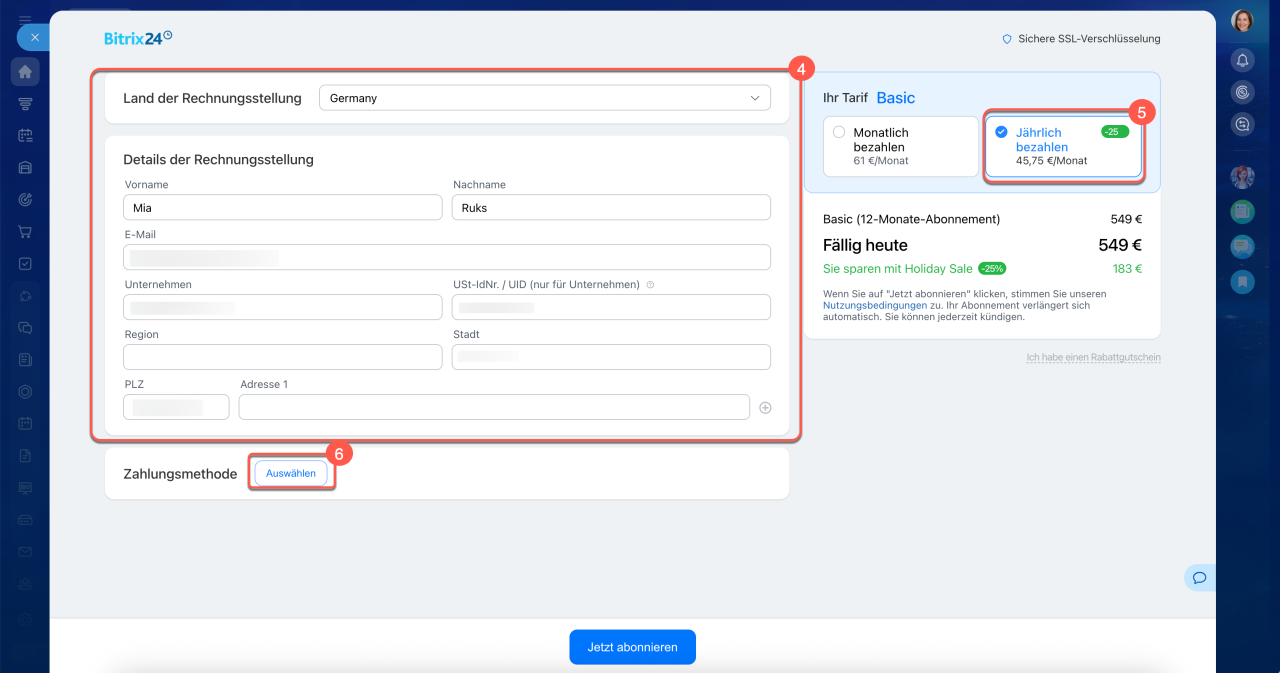The image size is (1280, 673).
Task: Click the user profile avatar at top right
Action: click(x=1242, y=21)
